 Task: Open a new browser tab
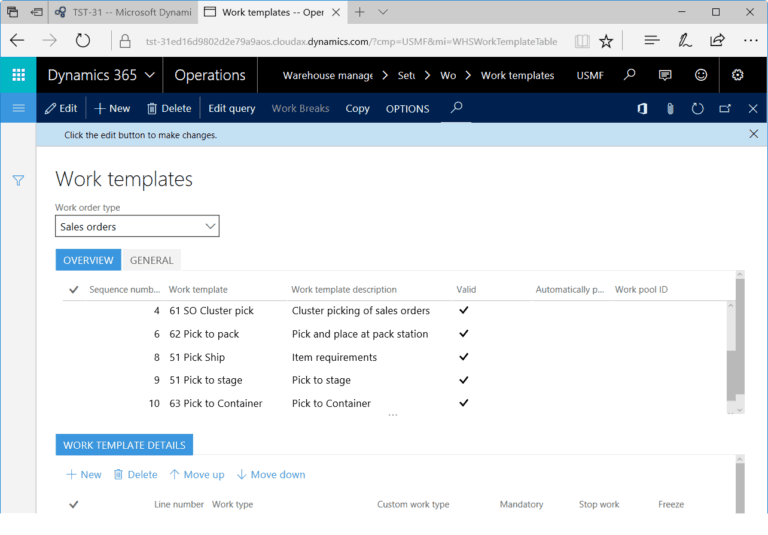360,12
